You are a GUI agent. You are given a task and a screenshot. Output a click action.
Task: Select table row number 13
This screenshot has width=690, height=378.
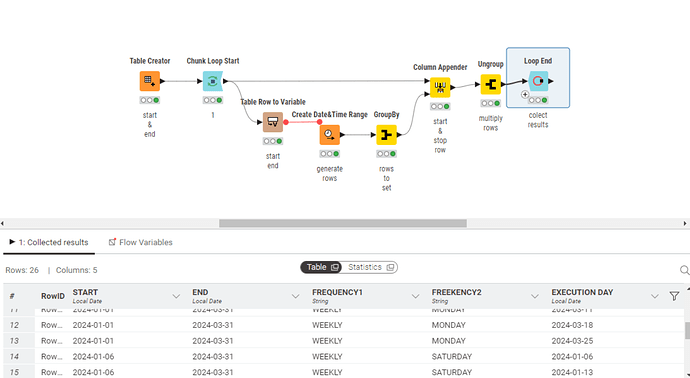tap(14, 341)
